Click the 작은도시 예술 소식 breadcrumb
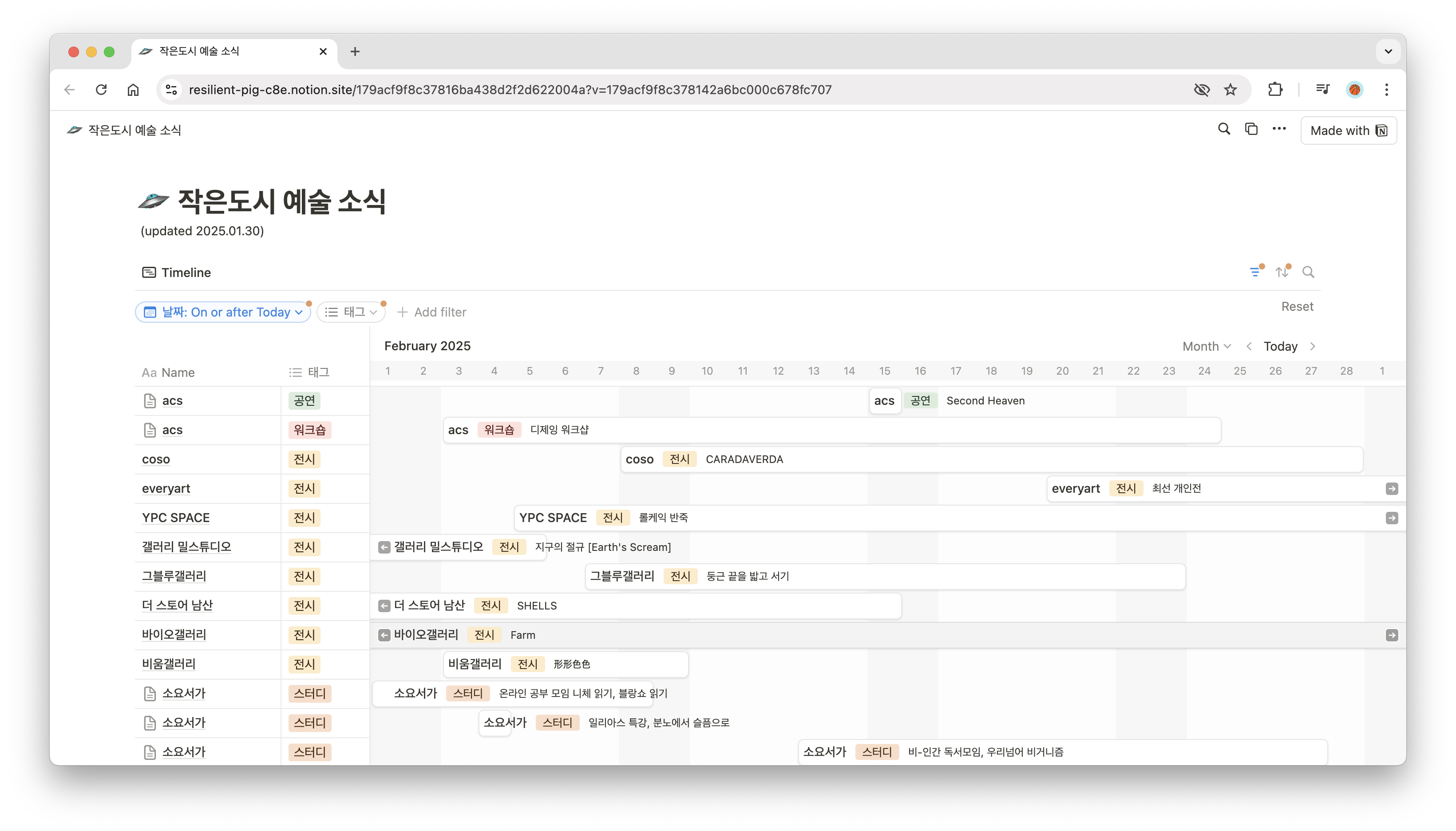Viewport: 1456px width, 831px height. (x=124, y=130)
